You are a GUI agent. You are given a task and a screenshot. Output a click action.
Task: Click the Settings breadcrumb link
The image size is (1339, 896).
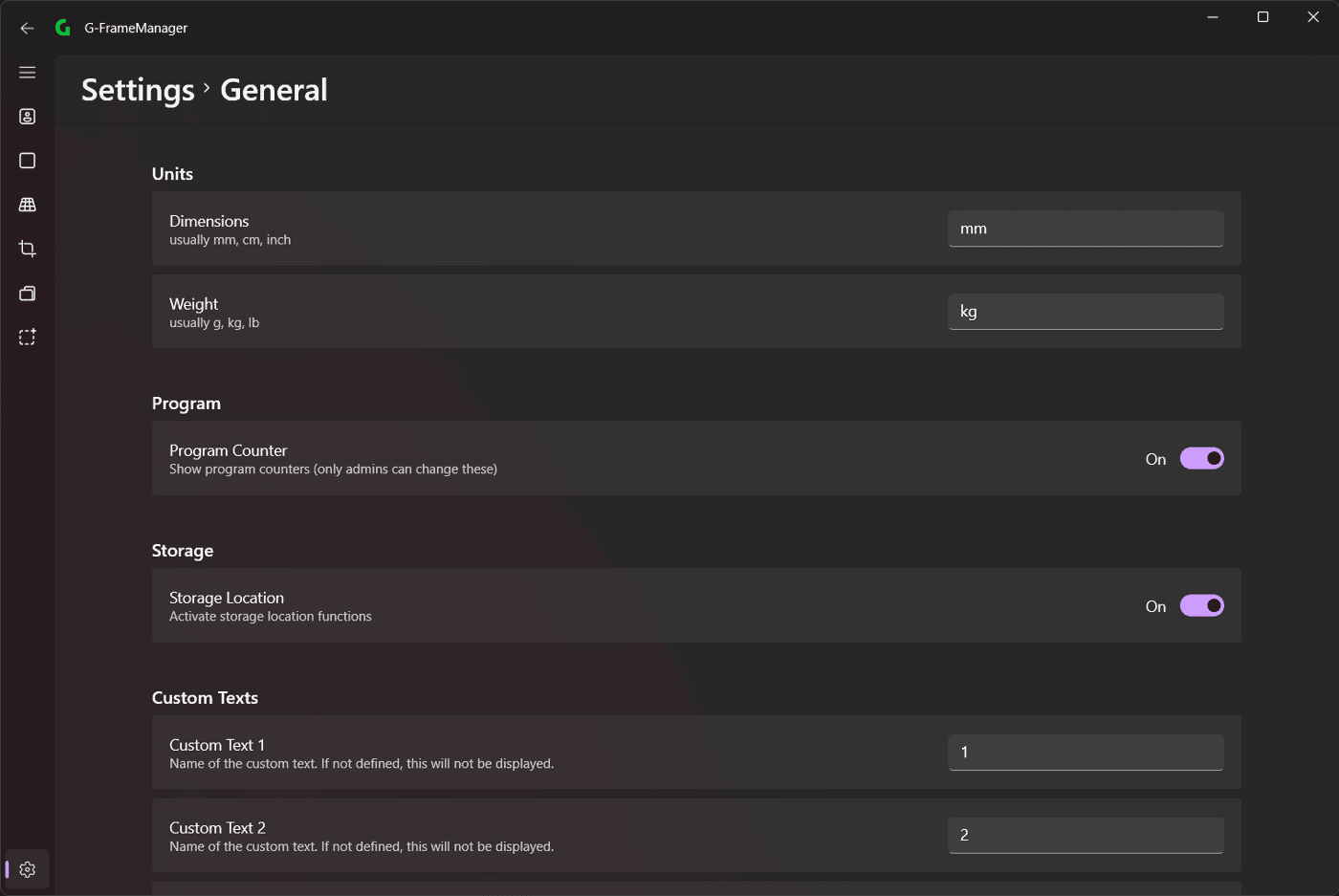click(138, 90)
